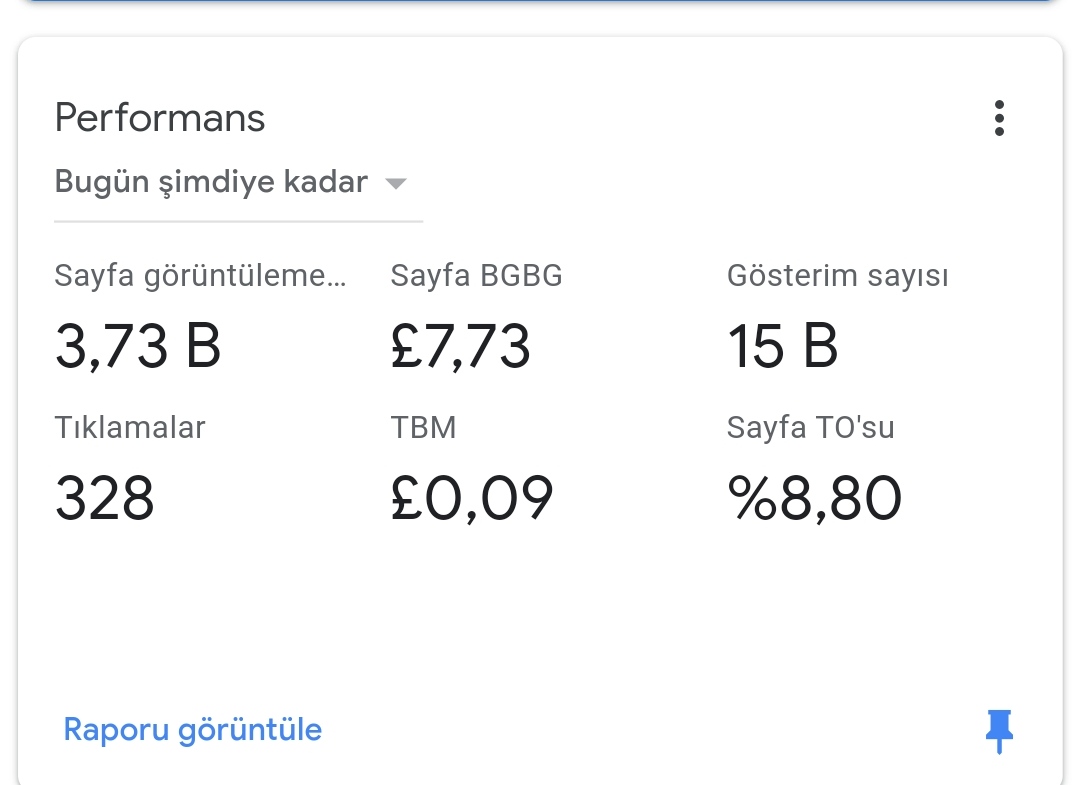Click the 'Sayfa görüntüleme...' metric label
This screenshot has height=785, width=1080.
click(x=200, y=276)
